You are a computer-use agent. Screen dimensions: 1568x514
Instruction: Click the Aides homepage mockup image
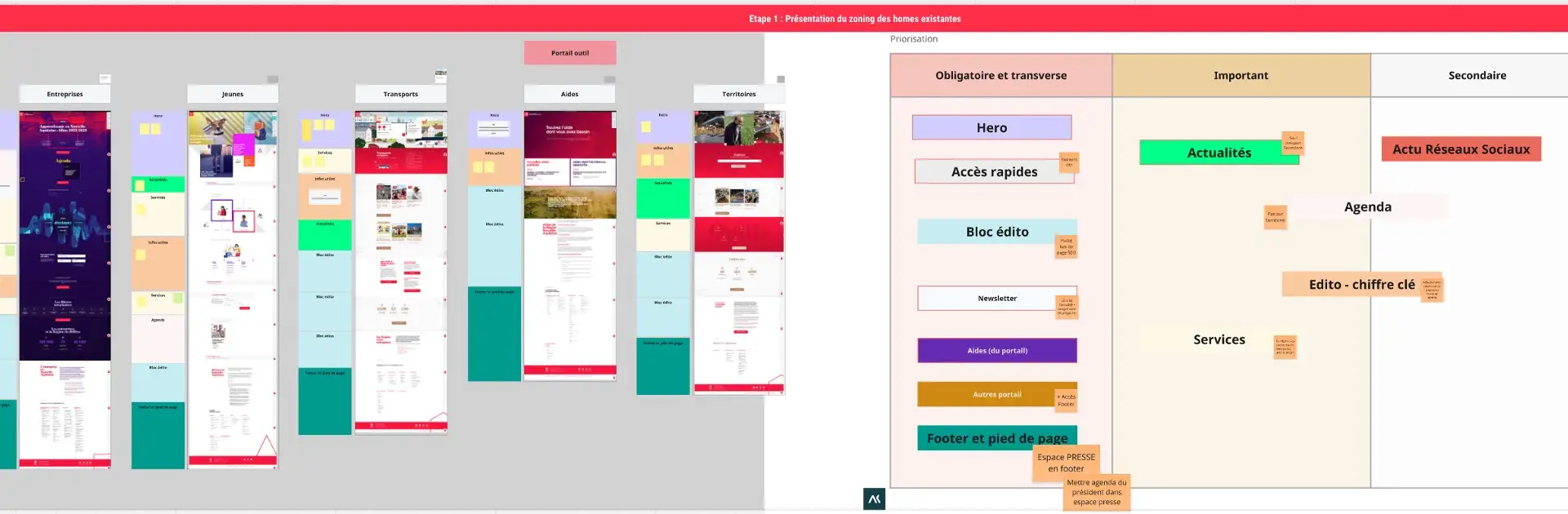570,246
